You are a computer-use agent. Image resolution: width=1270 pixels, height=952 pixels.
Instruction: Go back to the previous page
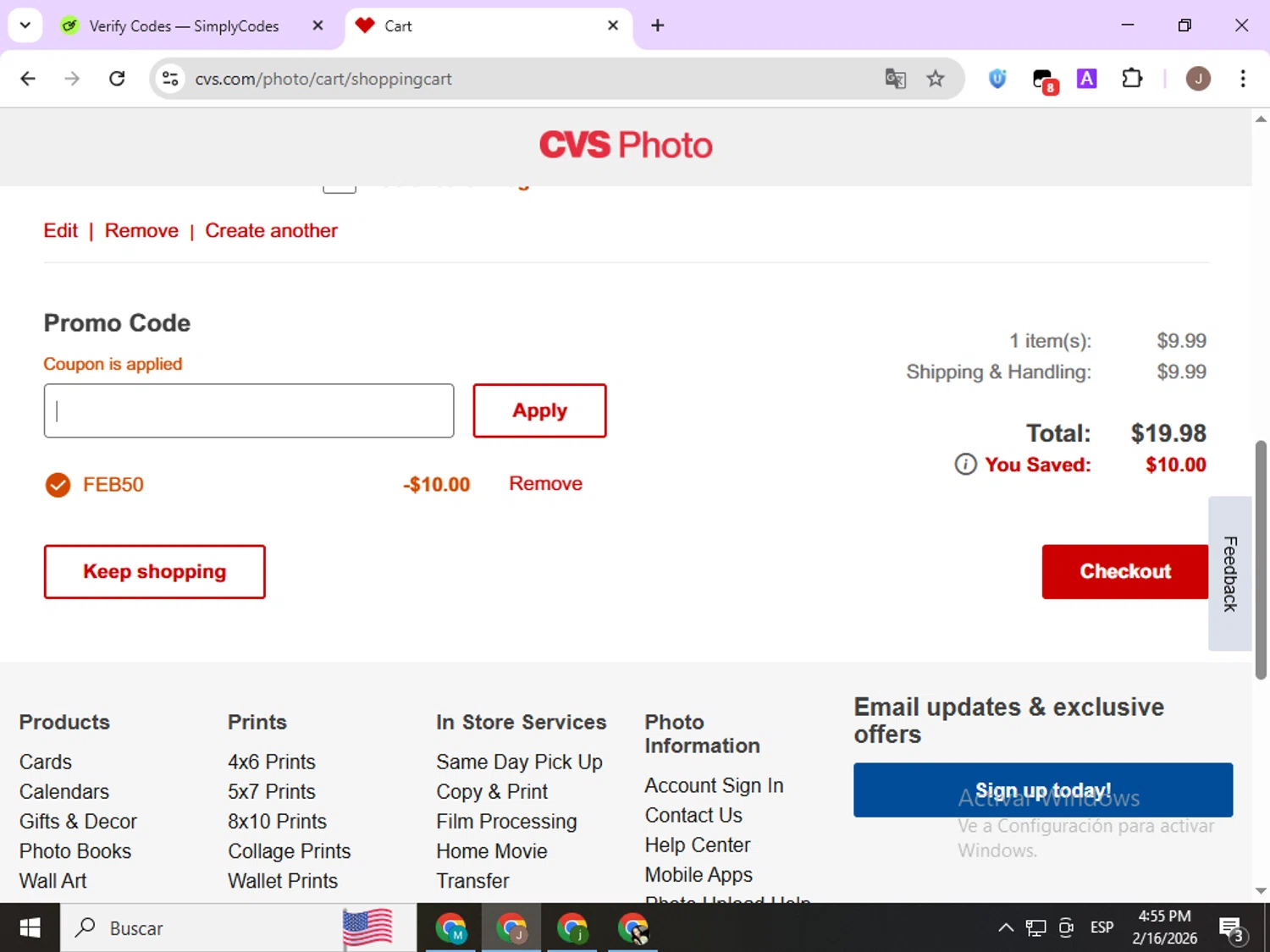(x=28, y=79)
